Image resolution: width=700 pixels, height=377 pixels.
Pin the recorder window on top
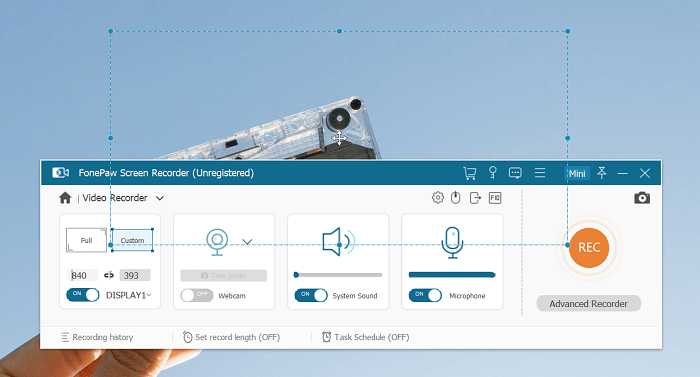(x=602, y=173)
